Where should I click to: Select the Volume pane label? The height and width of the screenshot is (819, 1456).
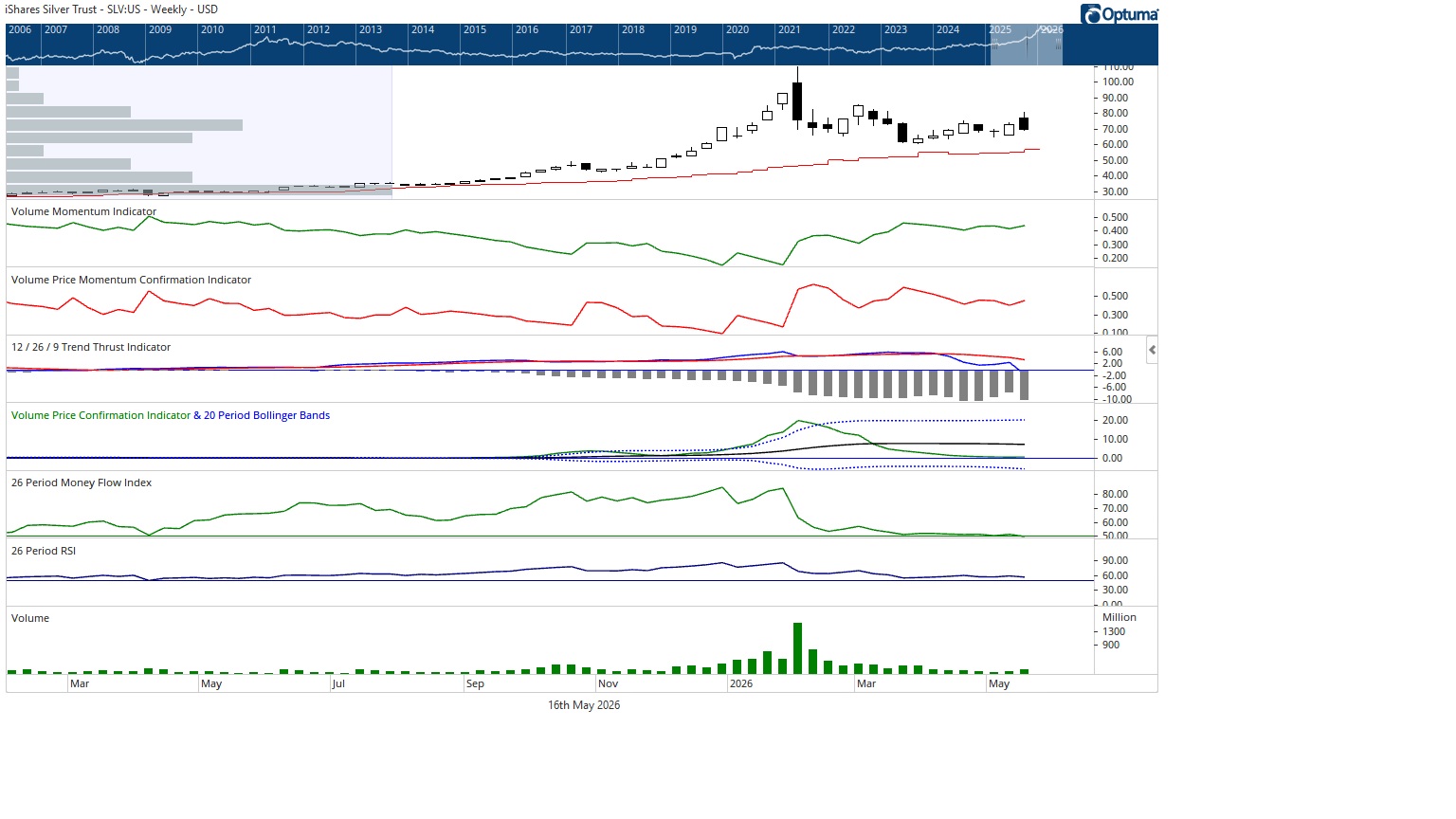pos(30,618)
